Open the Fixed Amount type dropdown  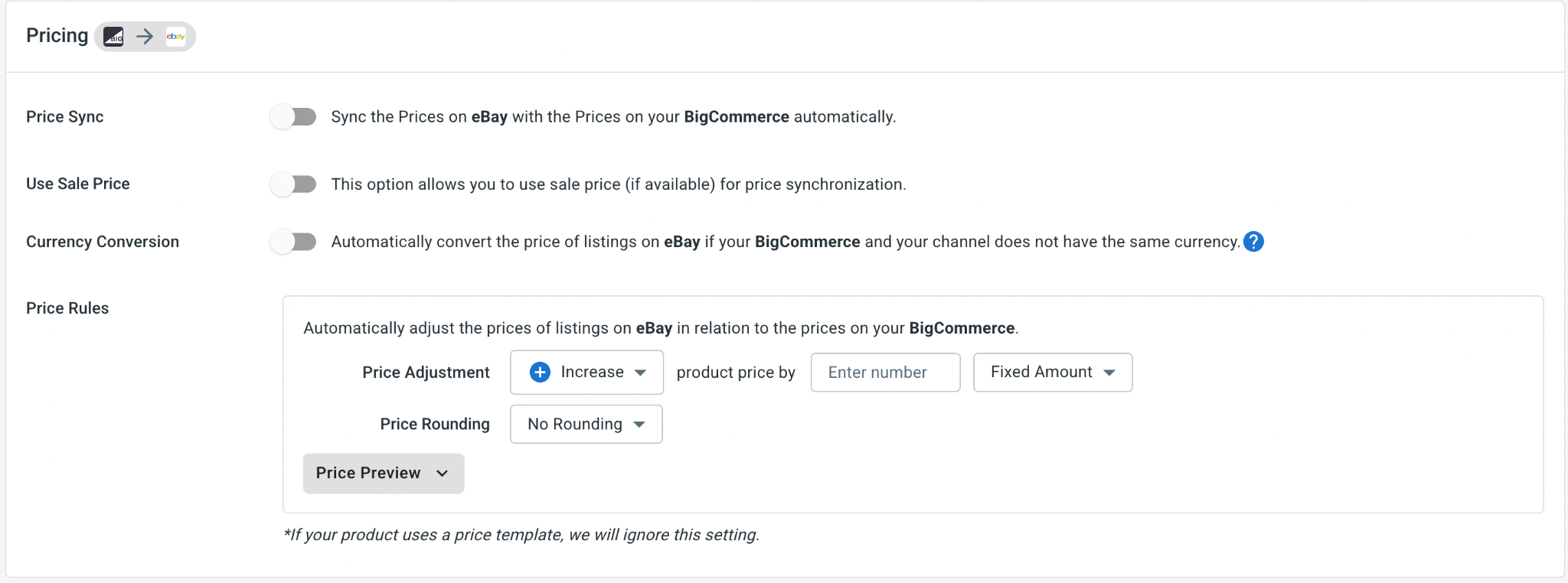pyautogui.click(x=1053, y=373)
